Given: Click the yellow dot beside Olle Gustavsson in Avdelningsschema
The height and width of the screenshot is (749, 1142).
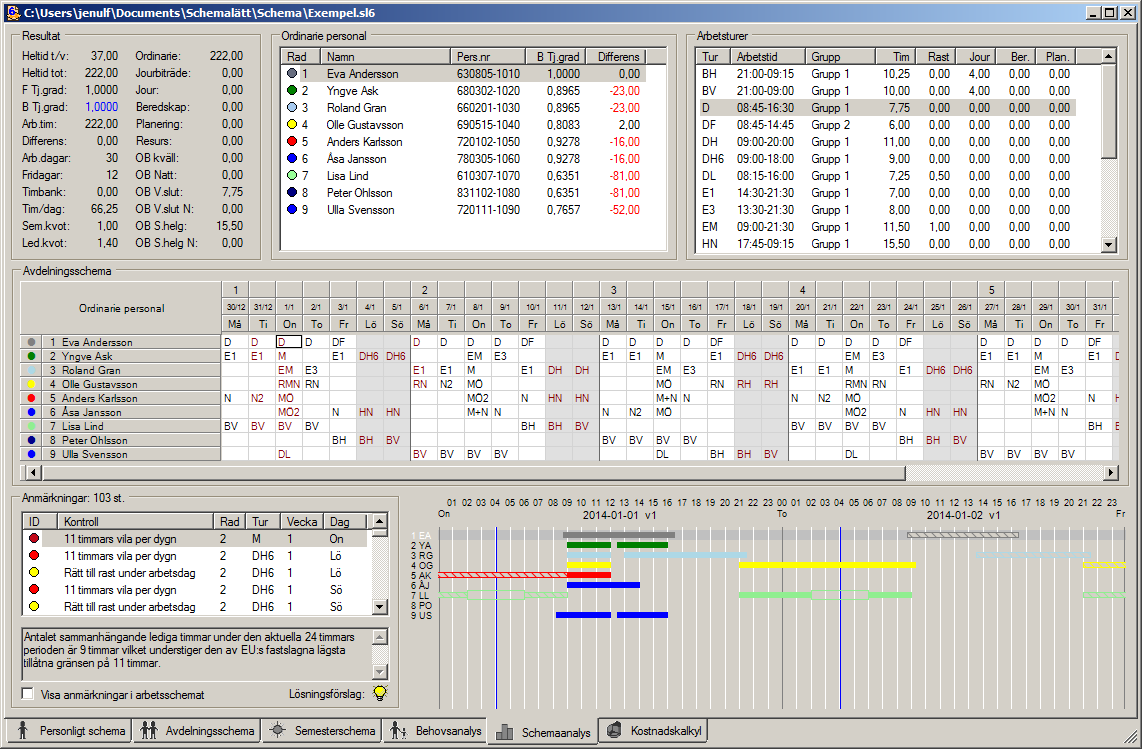Looking at the screenshot, I should click(x=31, y=384).
